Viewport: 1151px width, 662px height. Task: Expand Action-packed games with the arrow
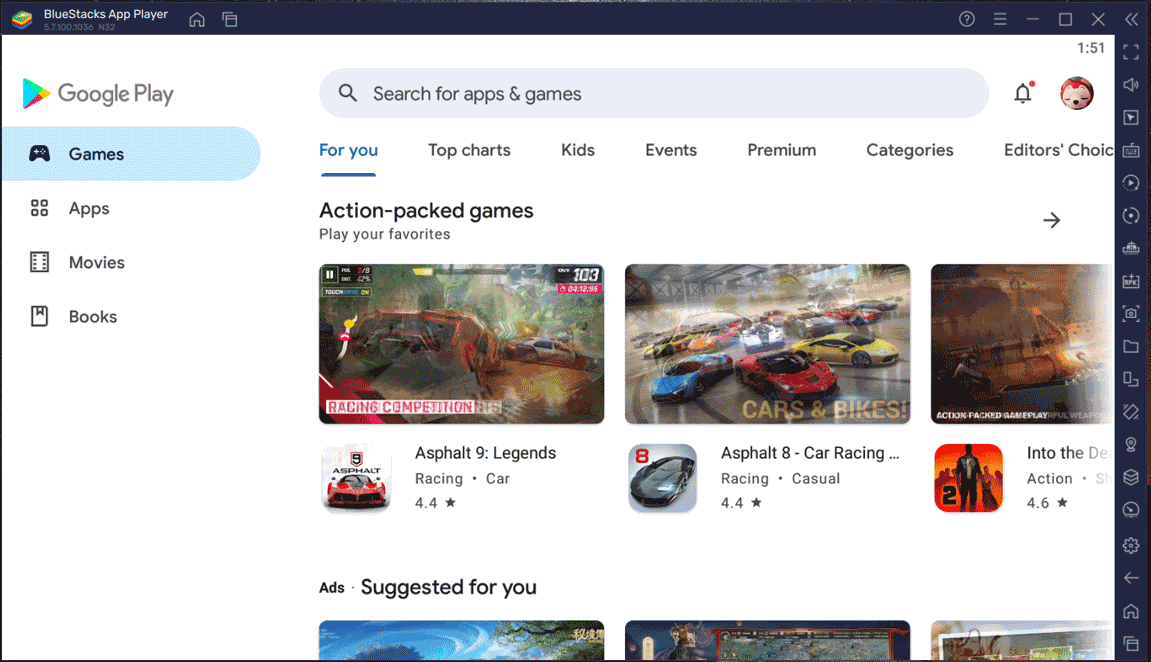pyautogui.click(x=1051, y=220)
